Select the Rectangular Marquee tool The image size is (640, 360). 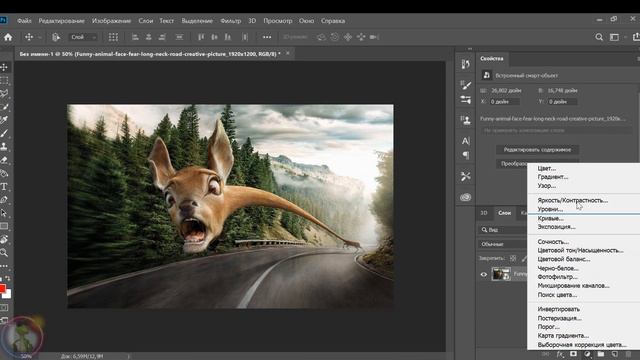tap(4, 80)
